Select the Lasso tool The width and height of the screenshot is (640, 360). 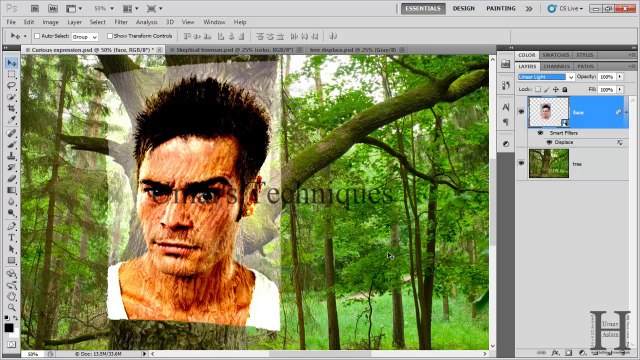click(11, 86)
